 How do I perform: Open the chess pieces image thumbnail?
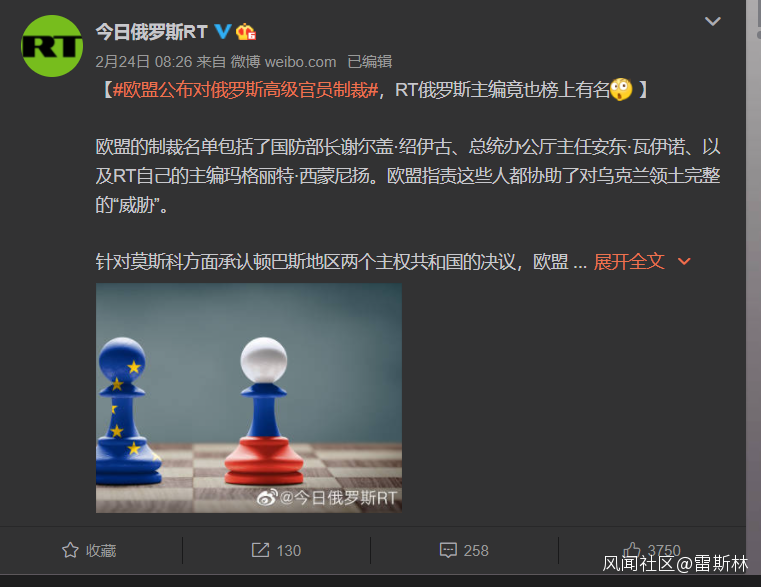(248, 398)
